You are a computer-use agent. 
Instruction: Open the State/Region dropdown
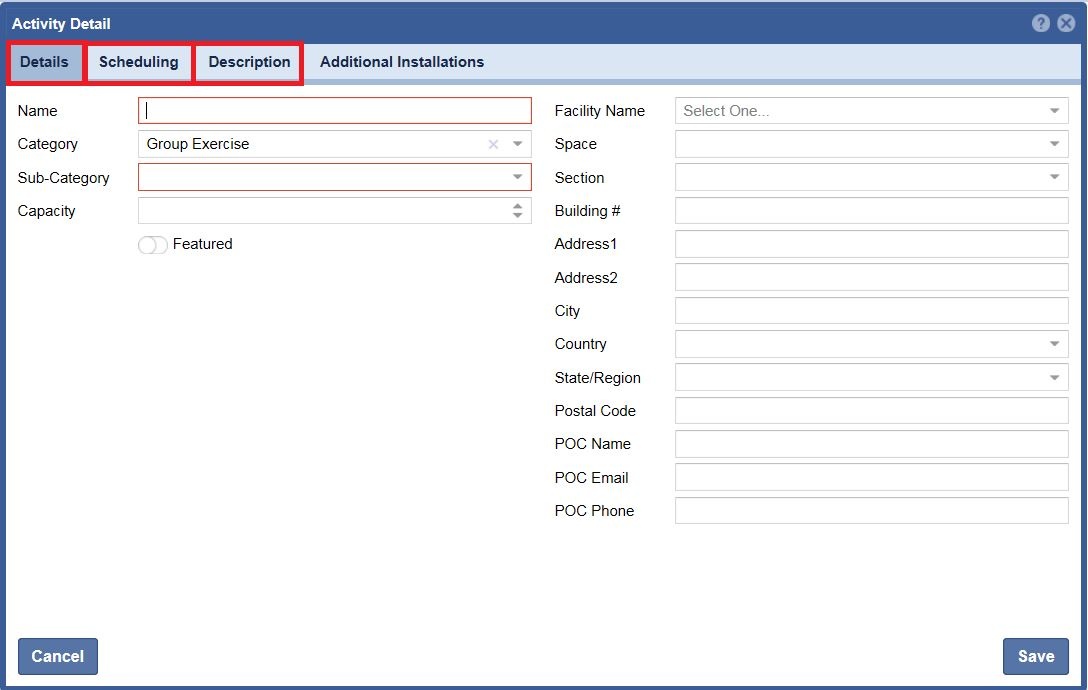[1054, 378]
